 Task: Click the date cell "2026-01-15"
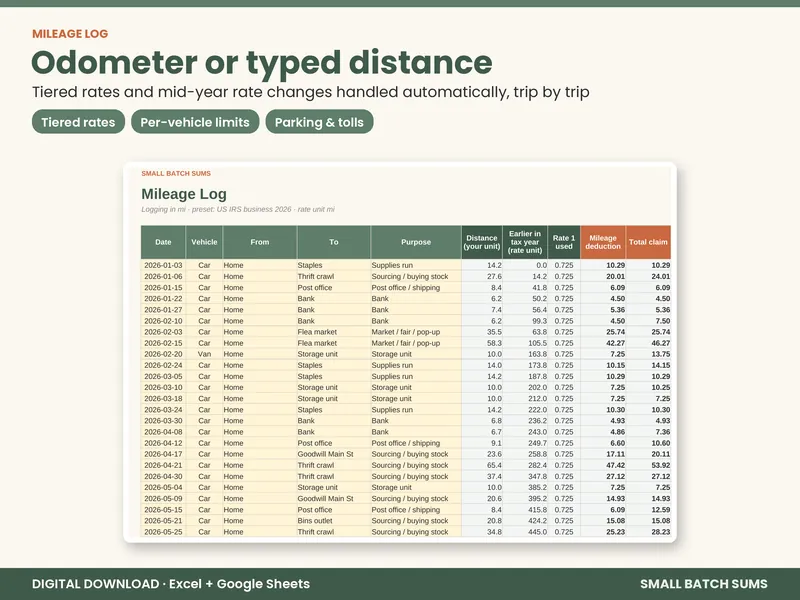click(163, 288)
